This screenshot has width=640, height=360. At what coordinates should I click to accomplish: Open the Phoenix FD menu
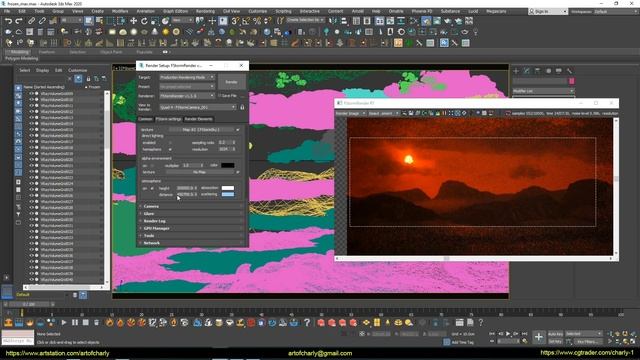422,11
